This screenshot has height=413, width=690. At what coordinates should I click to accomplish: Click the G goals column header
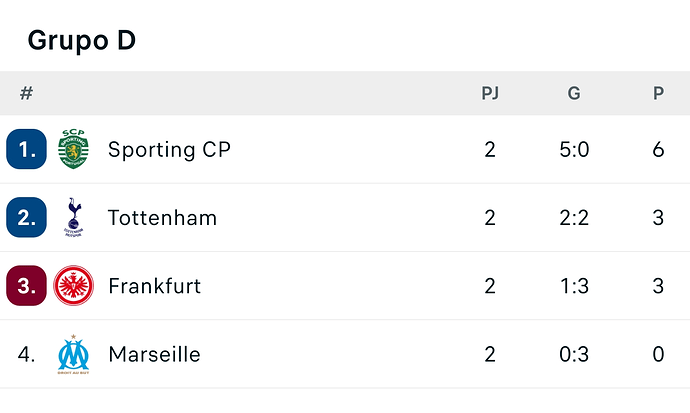coord(574,93)
